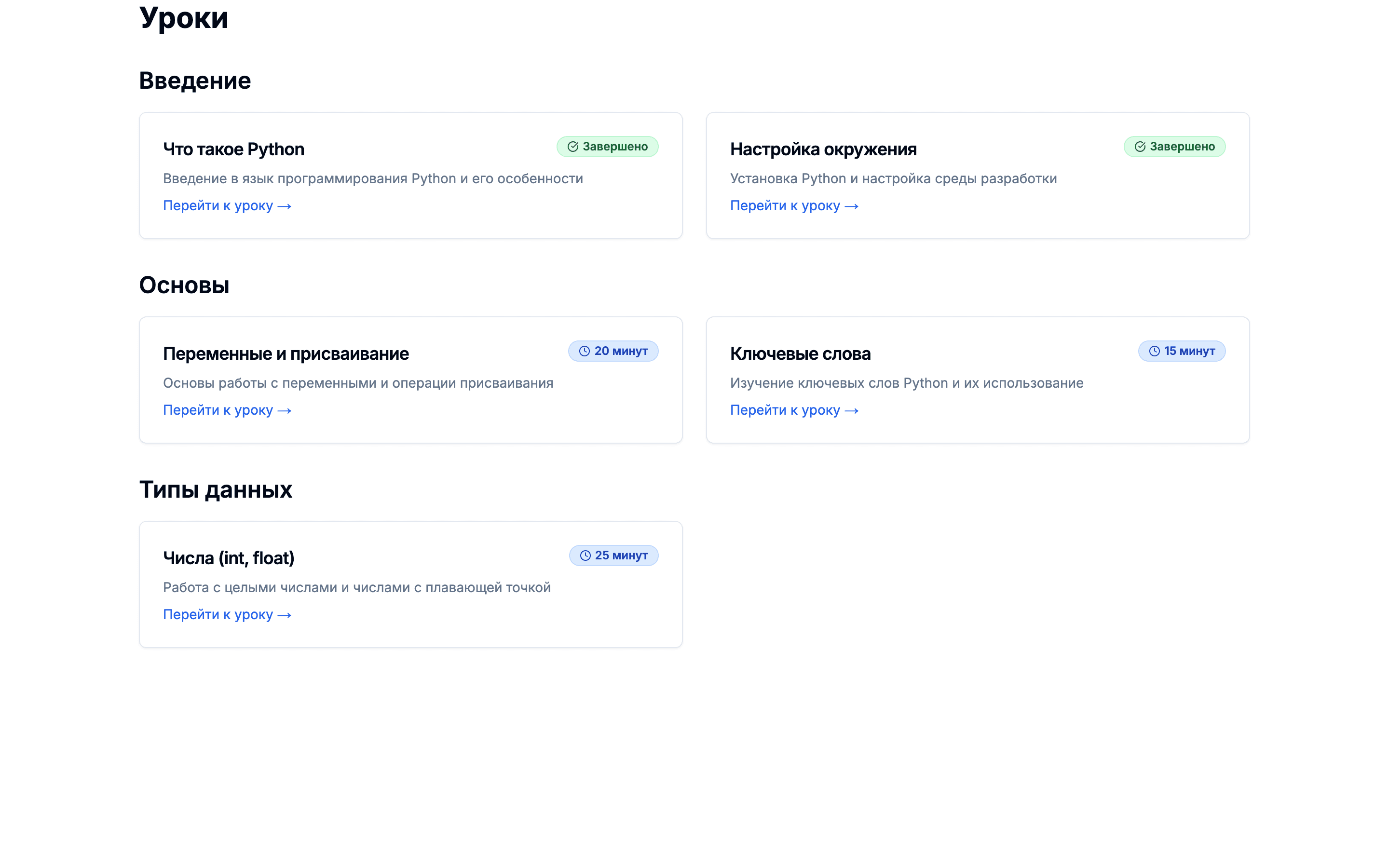Open lesson link under 'Настройка окружения'

(794, 205)
